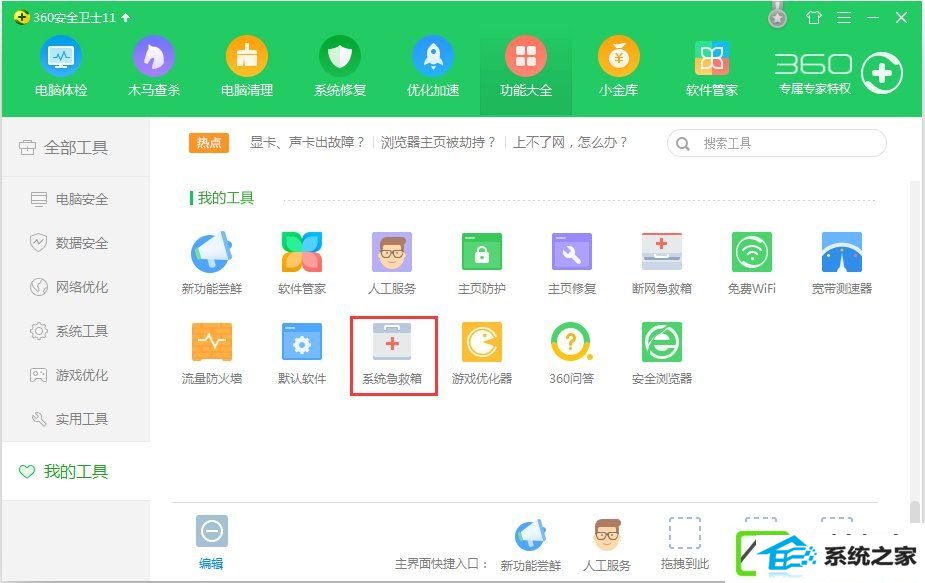Open 木马查杀 scan
The width and height of the screenshot is (925, 583).
pos(153,67)
